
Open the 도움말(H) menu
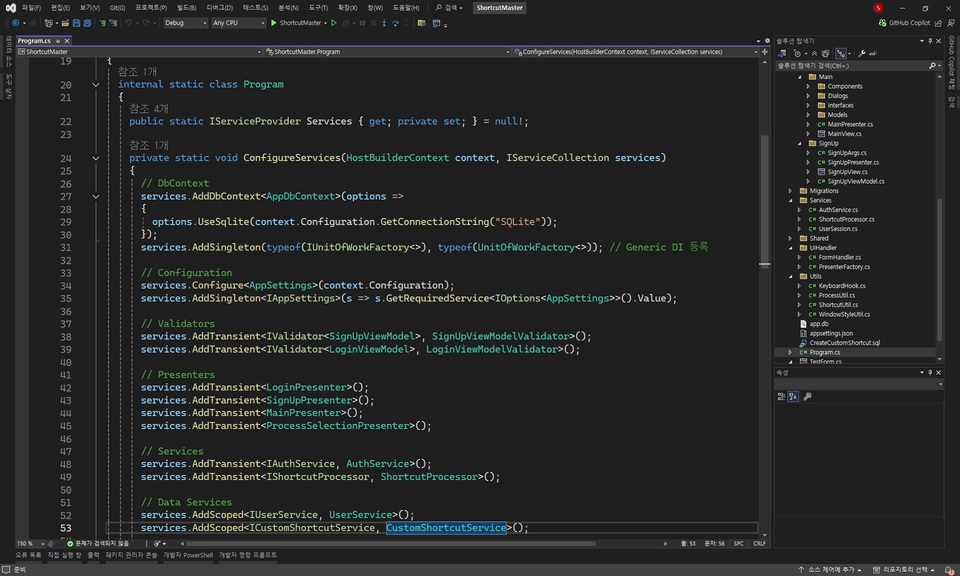click(406, 8)
